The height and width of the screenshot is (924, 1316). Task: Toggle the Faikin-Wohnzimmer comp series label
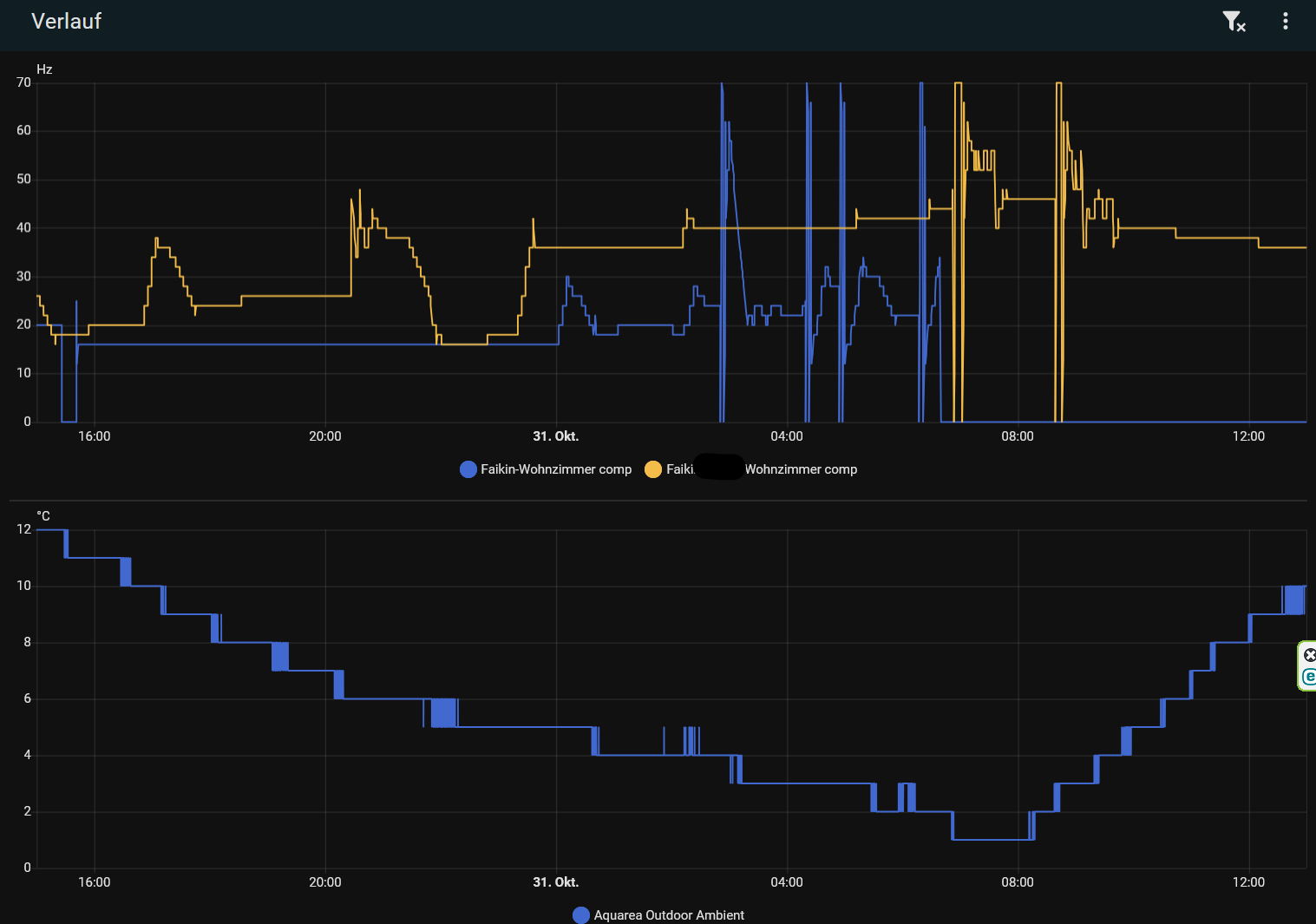click(x=556, y=469)
